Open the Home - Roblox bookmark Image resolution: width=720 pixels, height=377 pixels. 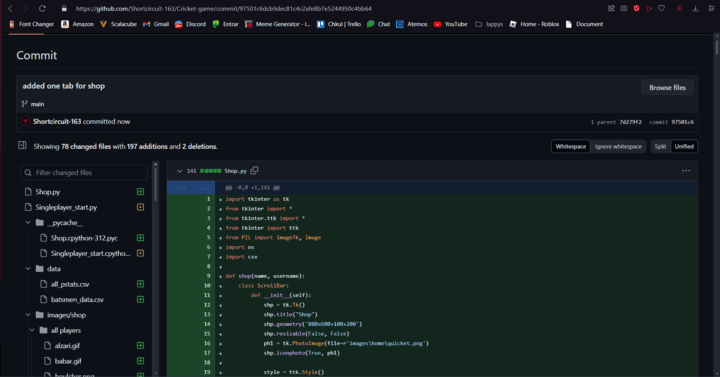click(534, 24)
